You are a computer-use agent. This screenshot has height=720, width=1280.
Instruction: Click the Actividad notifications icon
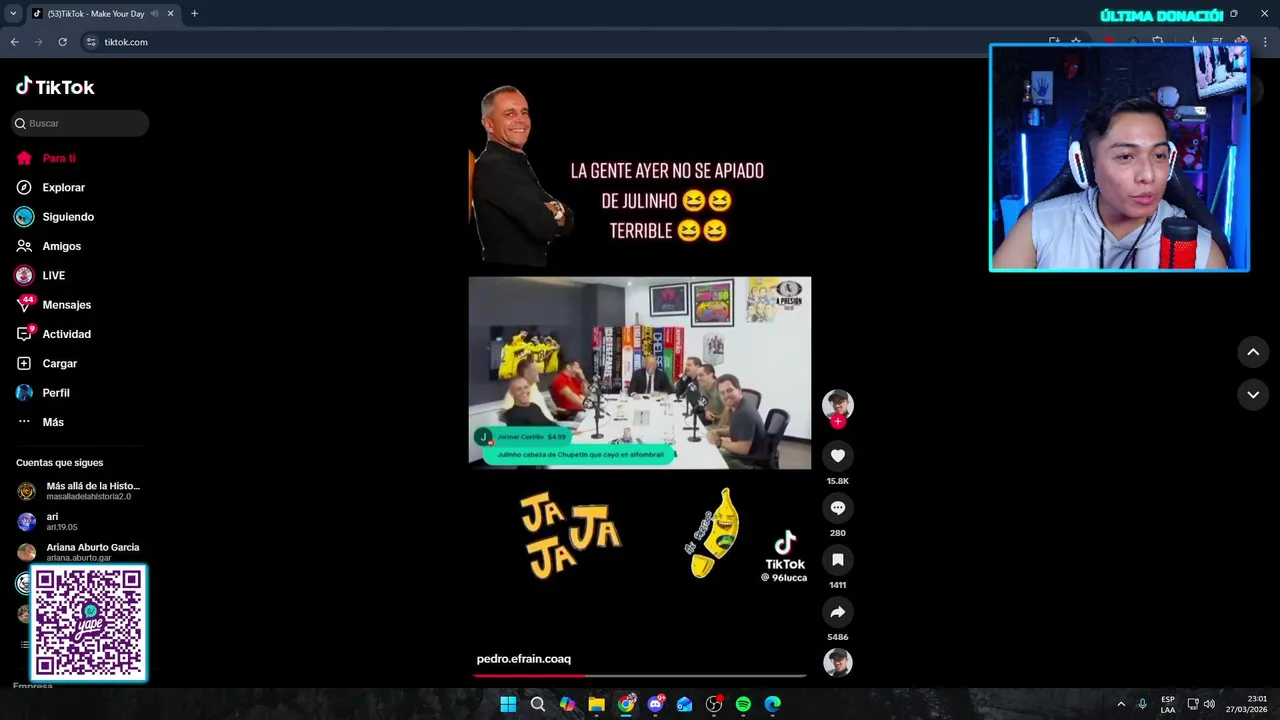24,334
